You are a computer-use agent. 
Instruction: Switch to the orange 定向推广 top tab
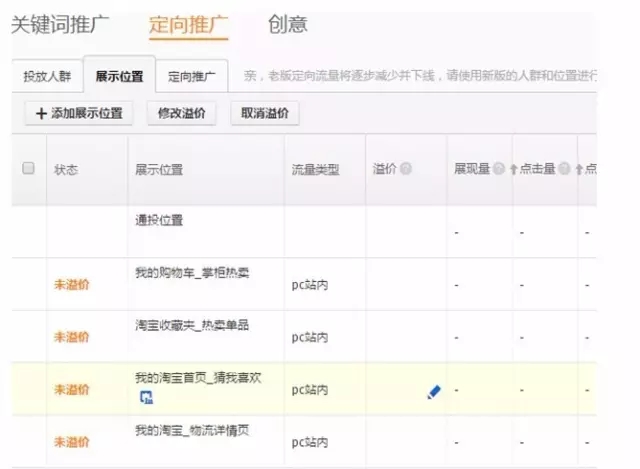click(x=188, y=25)
